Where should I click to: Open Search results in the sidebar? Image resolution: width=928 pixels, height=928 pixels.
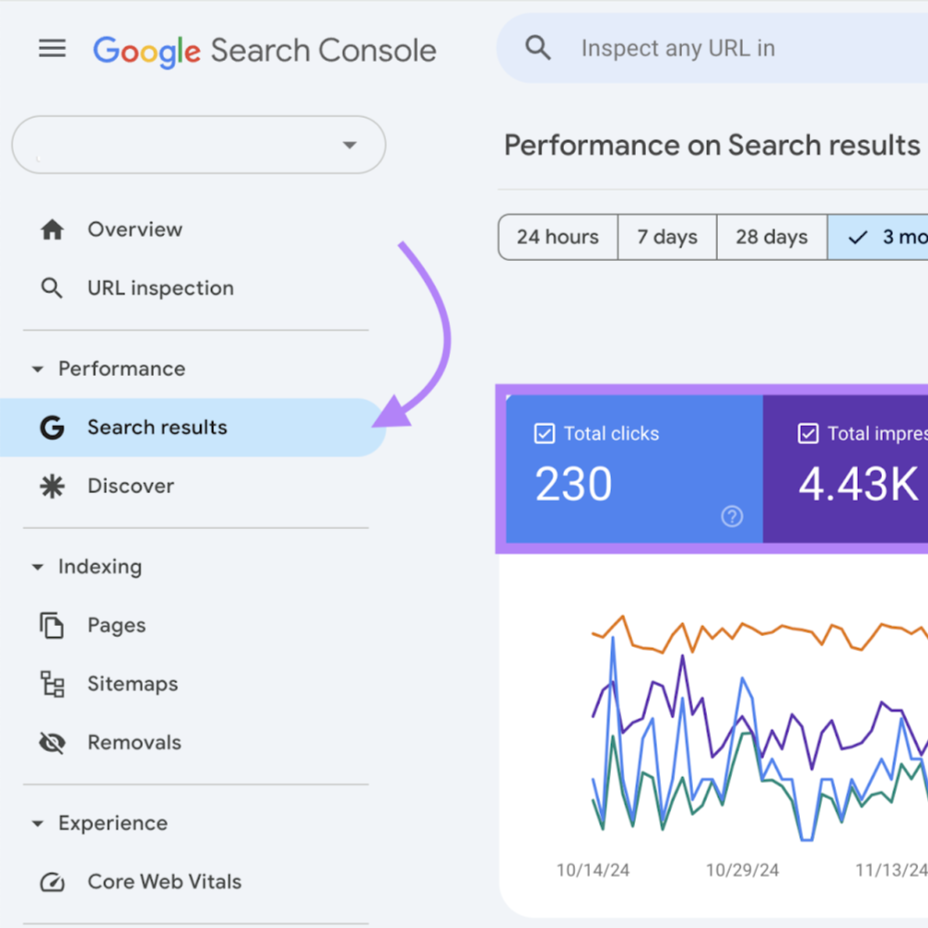click(x=157, y=428)
